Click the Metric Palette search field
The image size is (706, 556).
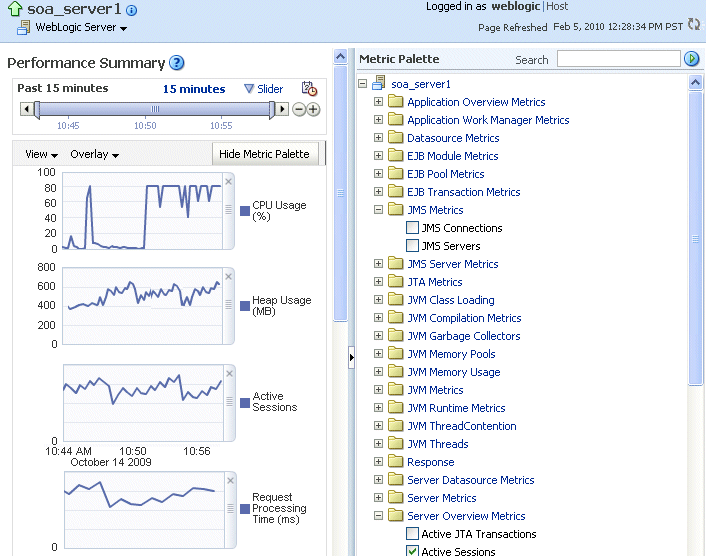(x=619, y=59)
